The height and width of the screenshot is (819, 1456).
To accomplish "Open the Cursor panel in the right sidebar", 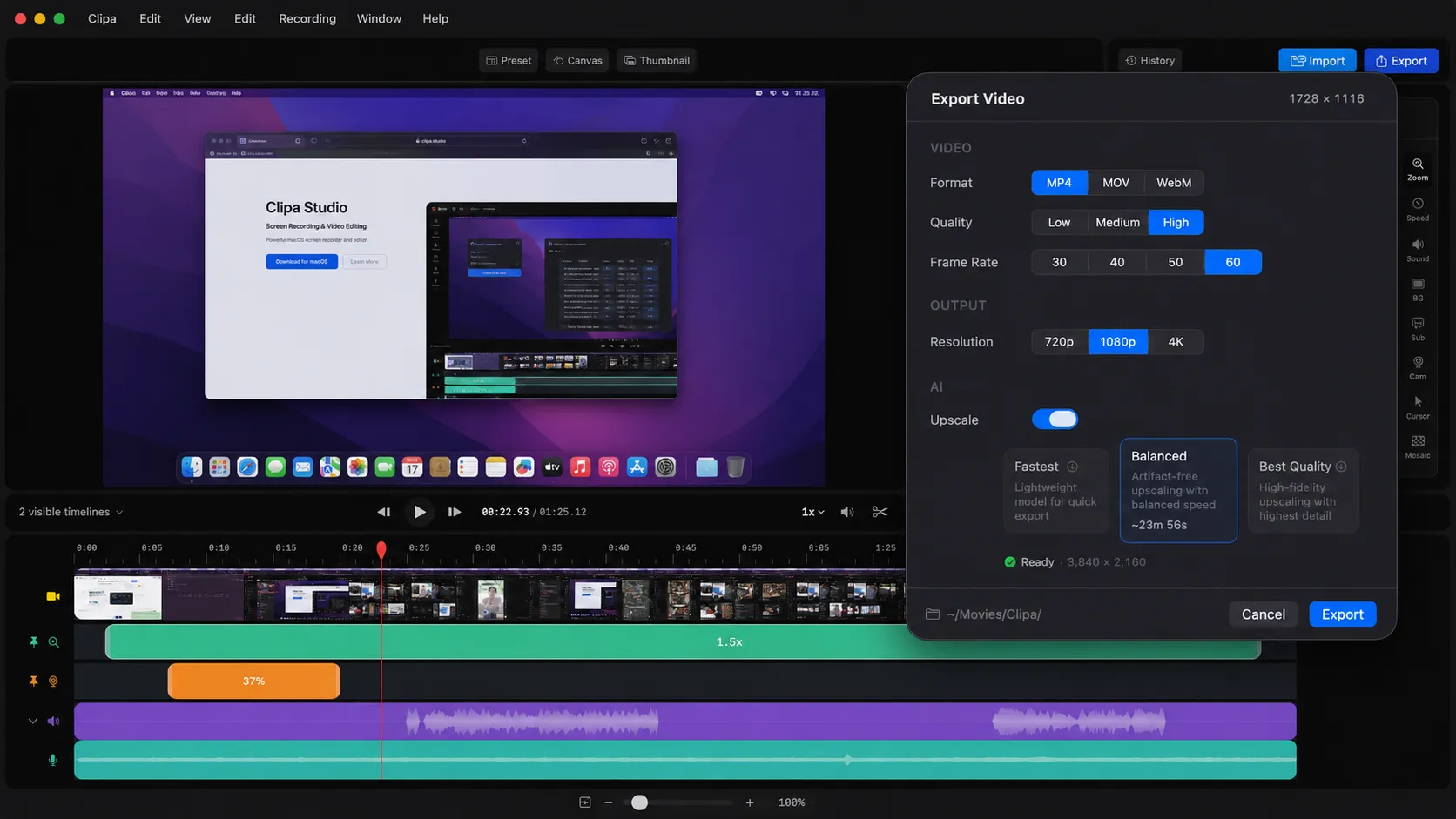I will (1418, 407).
